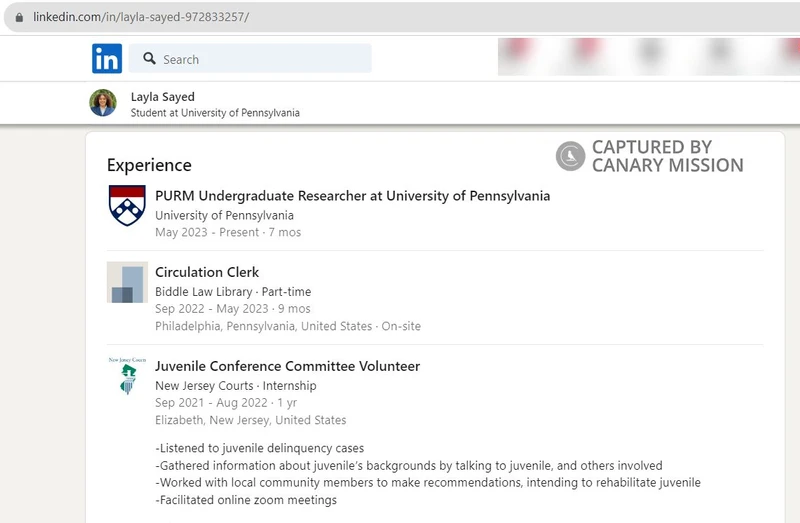The width and height of the screenshot is (800, 523).
Task: Click 'Gathered information about juvenile's backgrounds' line
Action: point(409,465)
